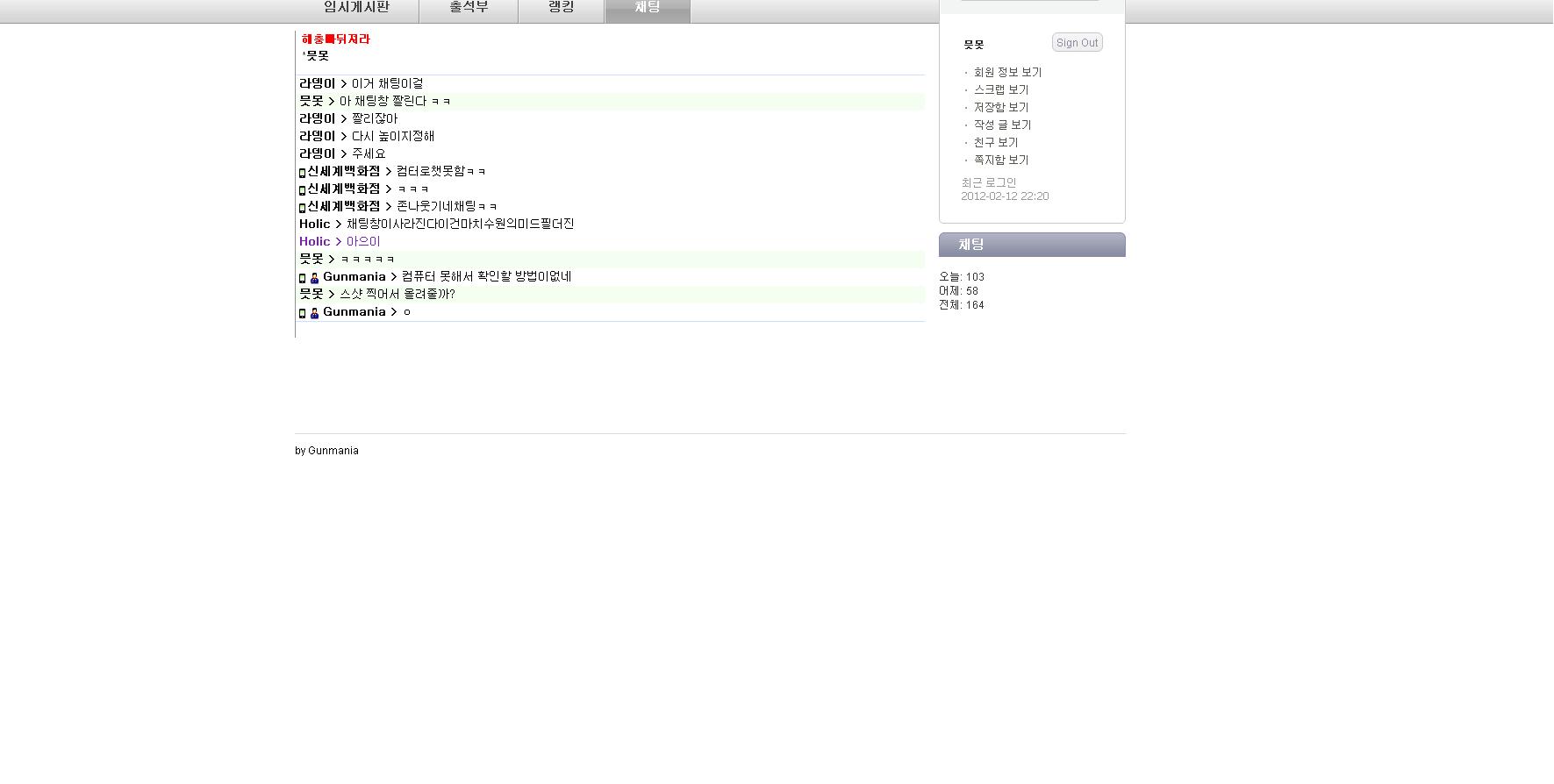1554x784 pixels.
Task: Open the 친구 보기 link
Action: pyautogui.click(x=995, y=143)
